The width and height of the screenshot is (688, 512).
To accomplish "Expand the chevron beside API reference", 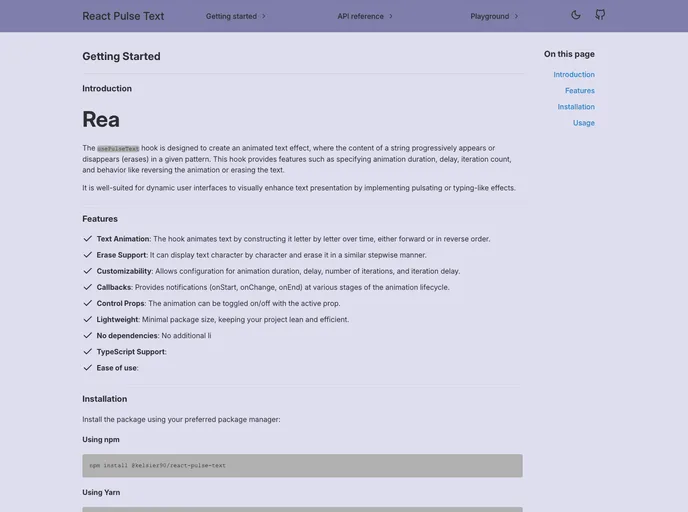I will click(x=391, y=16).
